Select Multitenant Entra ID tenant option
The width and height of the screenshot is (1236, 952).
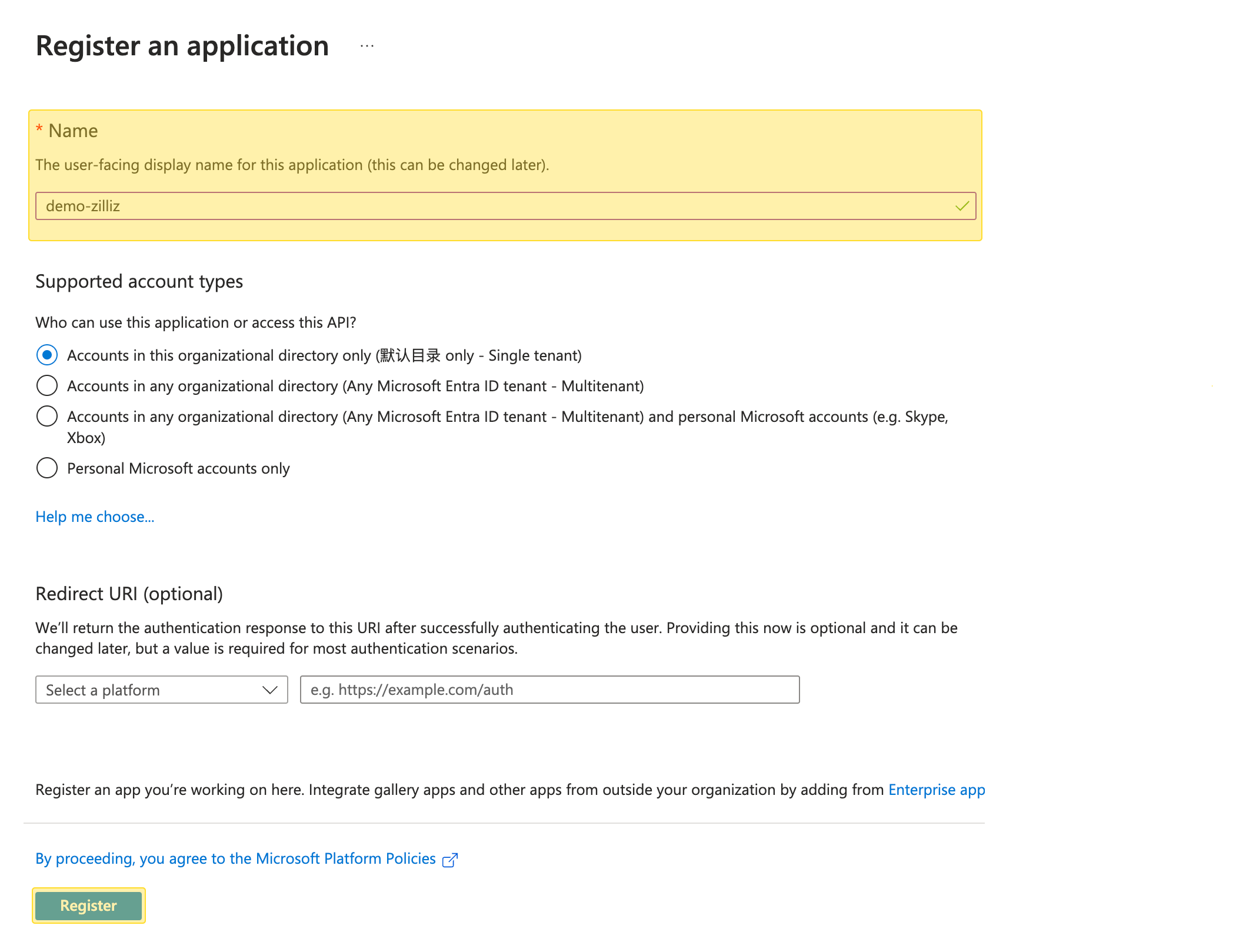click(x=47, y=386)
